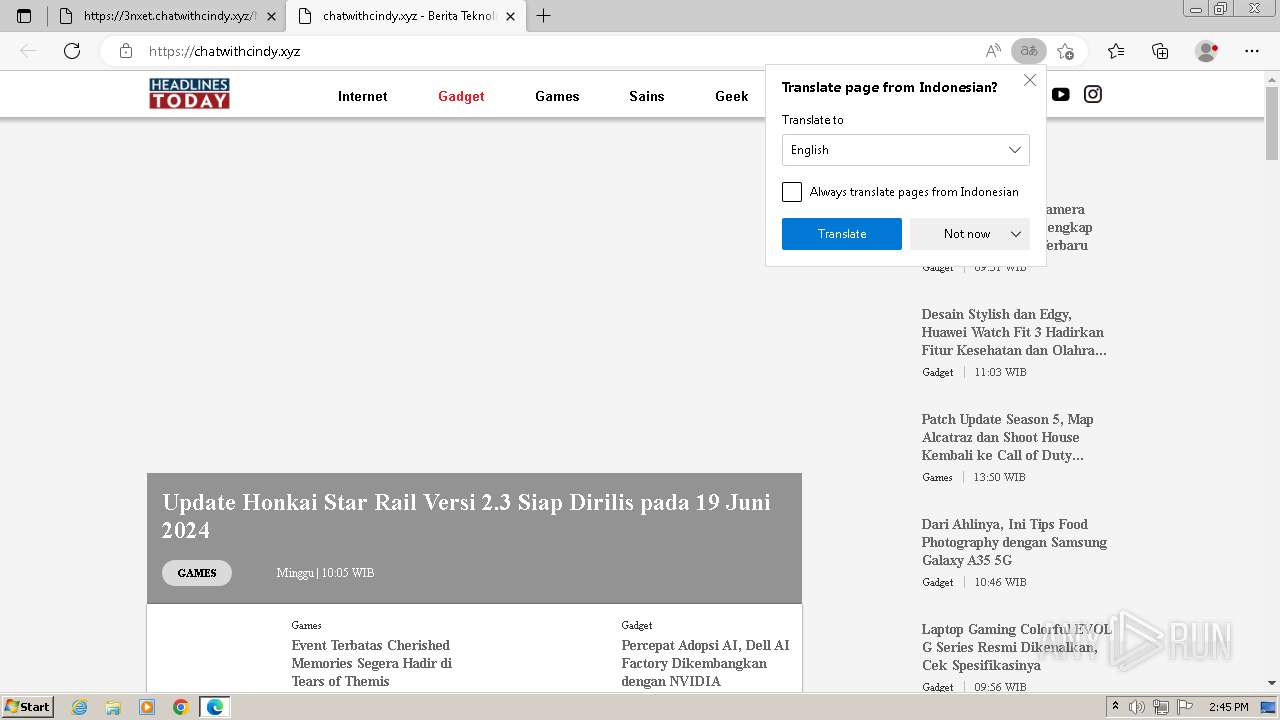Switch to the chatwithcindy.xyz Berita tab
Image resolution: width=1280 pixels, height=720 pixels.
click(x=406, y=16)
